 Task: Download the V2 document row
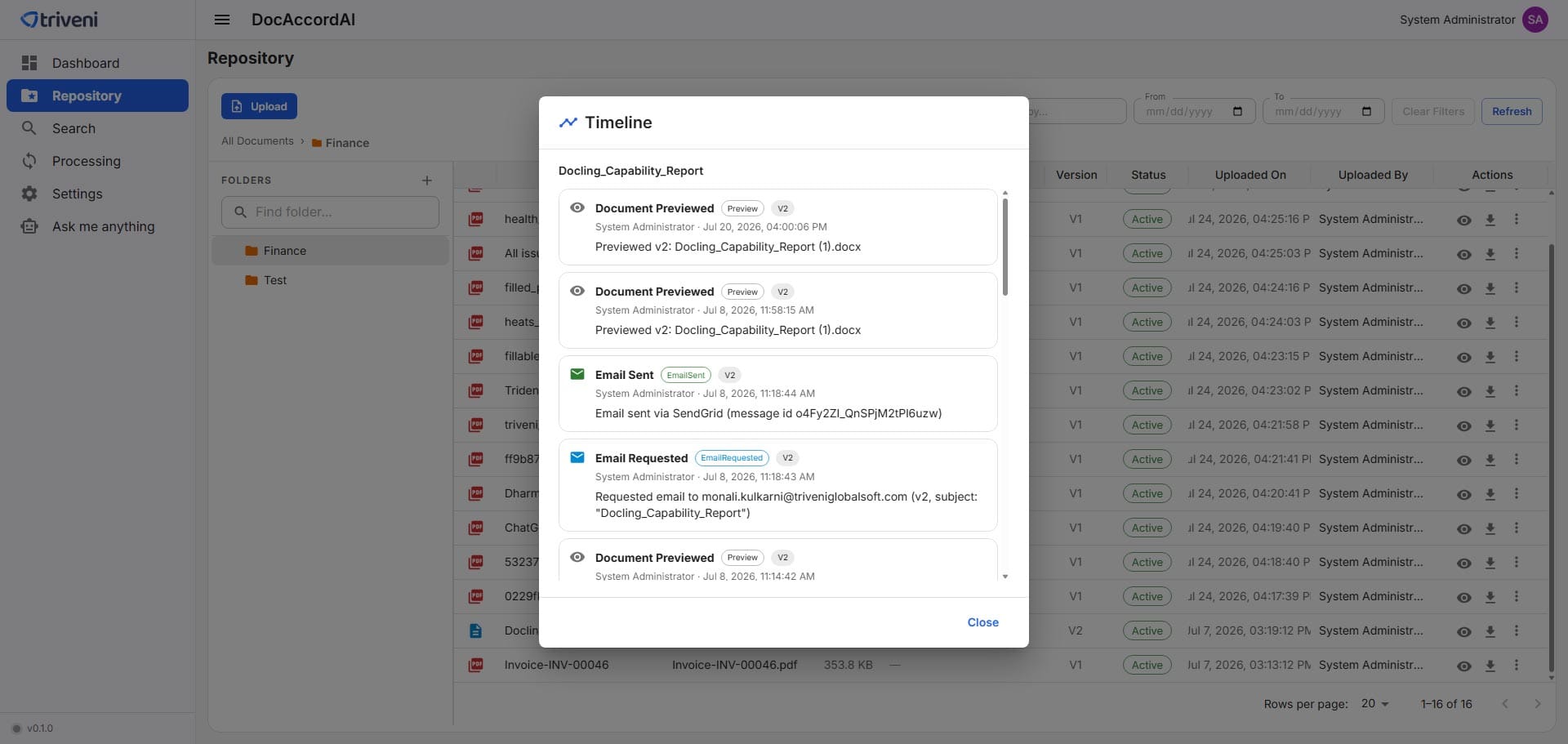(1490, 631)
